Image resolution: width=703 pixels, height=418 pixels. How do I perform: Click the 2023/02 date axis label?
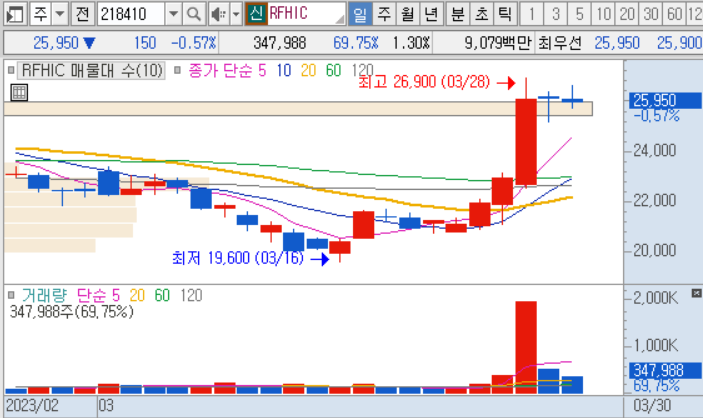[x=32, y=405]
